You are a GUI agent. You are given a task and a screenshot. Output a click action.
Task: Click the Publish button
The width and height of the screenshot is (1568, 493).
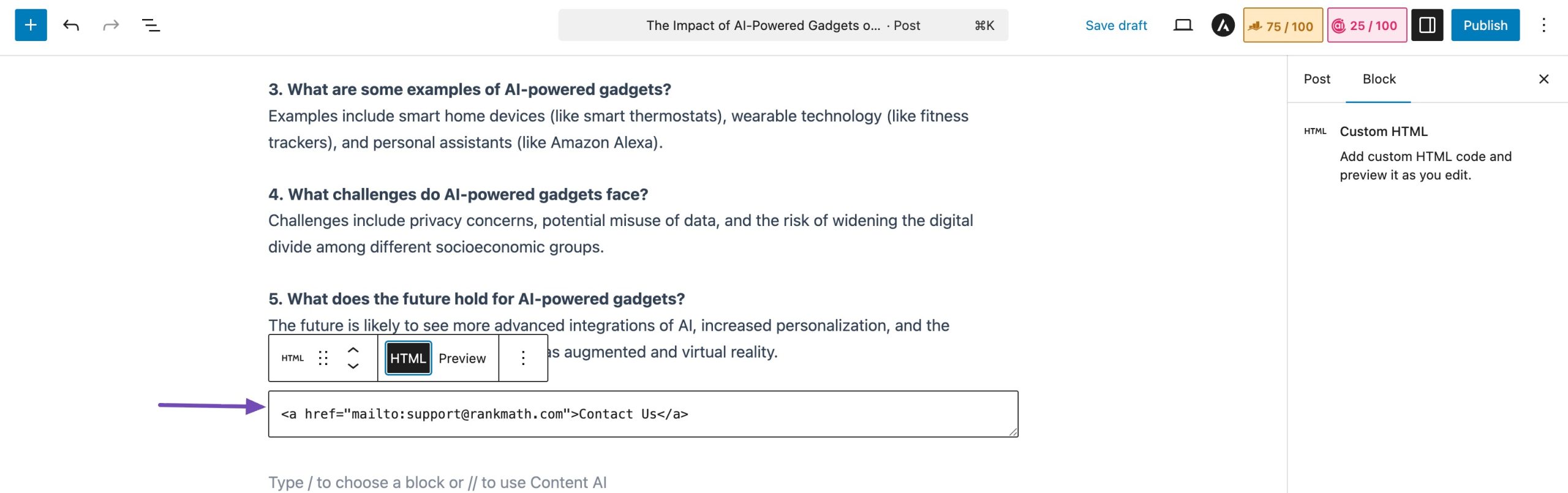pyautogui.click(x=1485, y=25)
